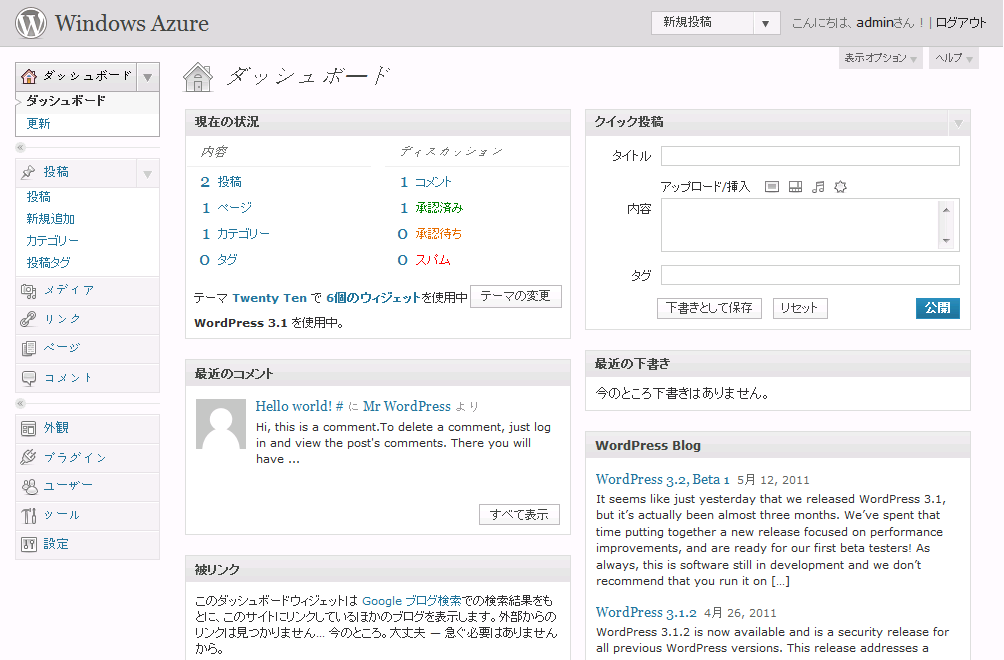Open 更新 under dashboard menu

click(x=38, y=124)
